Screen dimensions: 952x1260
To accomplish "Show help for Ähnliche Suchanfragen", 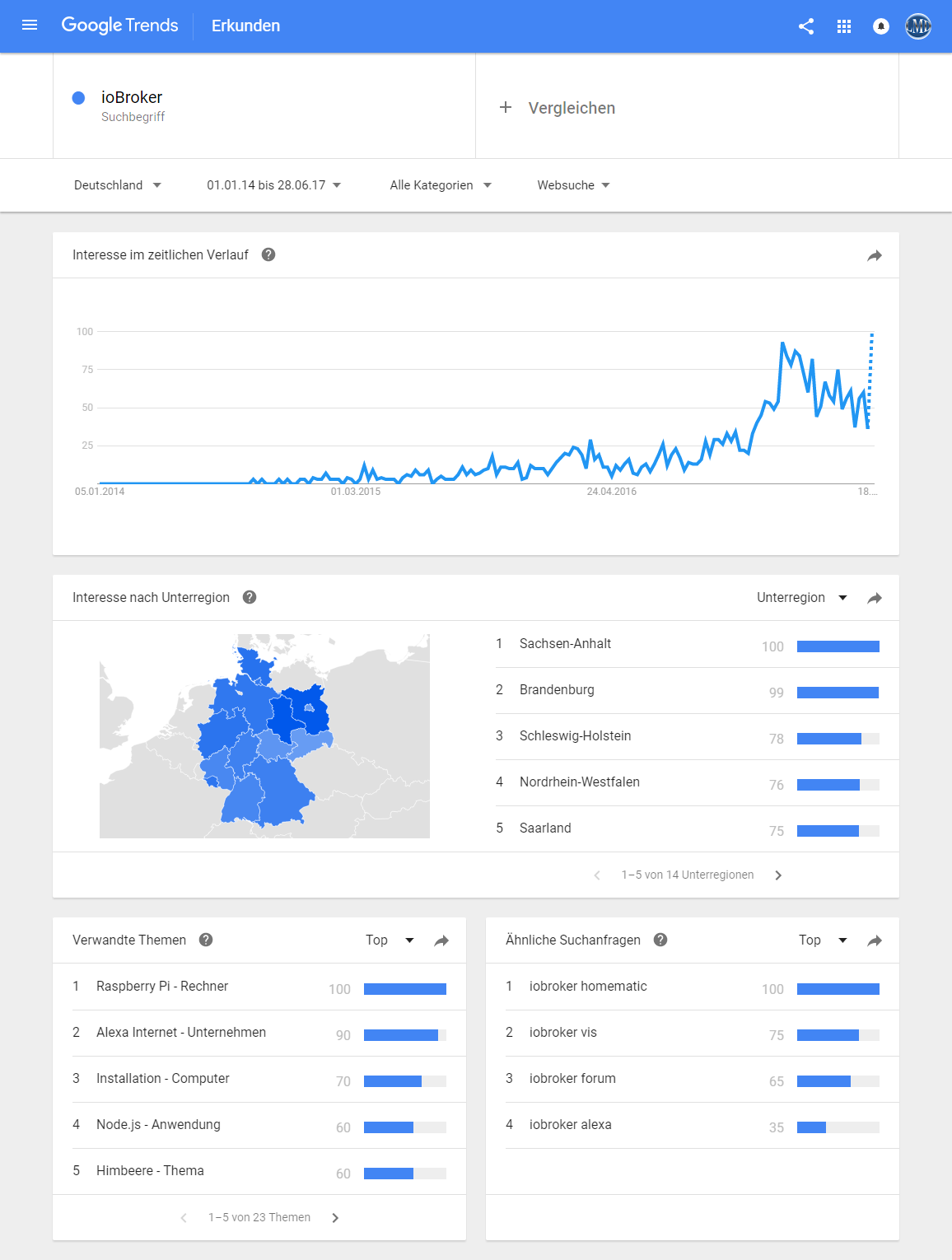I will point(660,940).
